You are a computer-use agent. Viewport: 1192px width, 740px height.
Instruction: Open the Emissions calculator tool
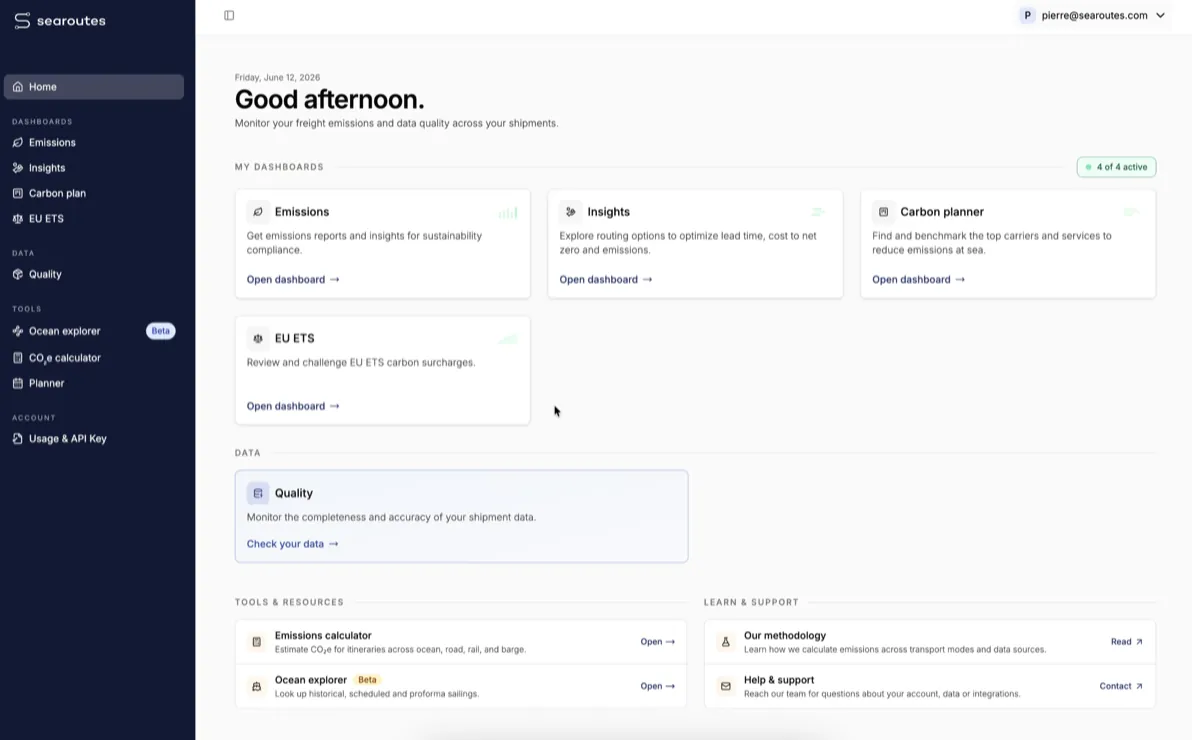(658, 642)
